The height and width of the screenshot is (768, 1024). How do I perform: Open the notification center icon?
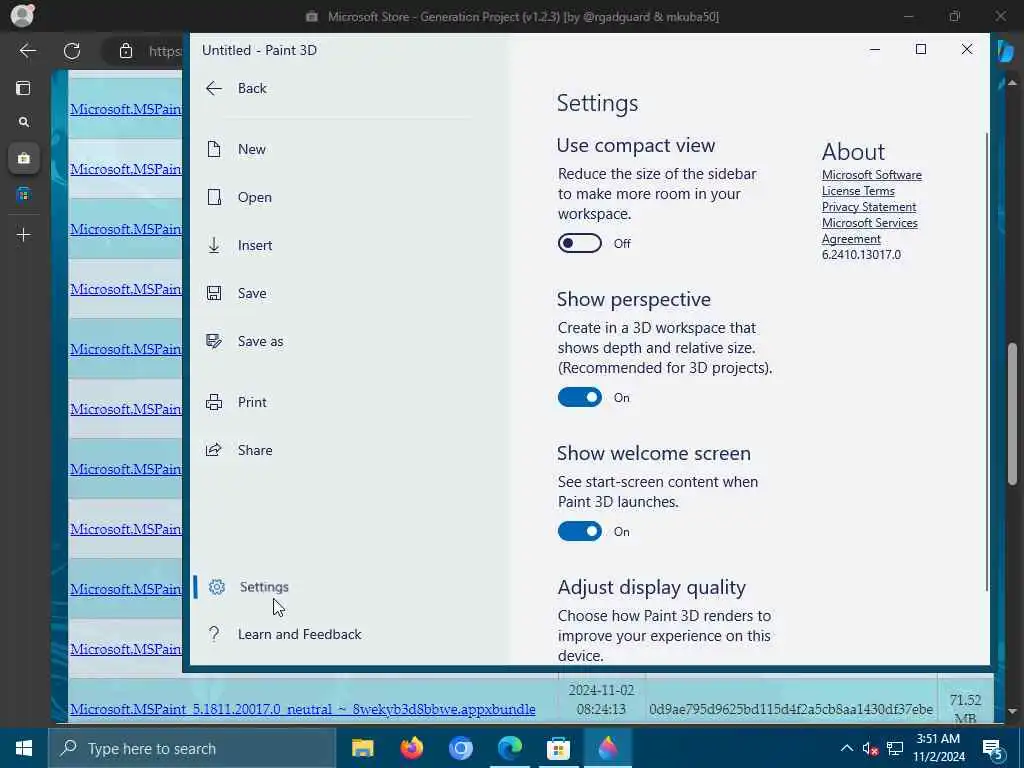point(993,749)
